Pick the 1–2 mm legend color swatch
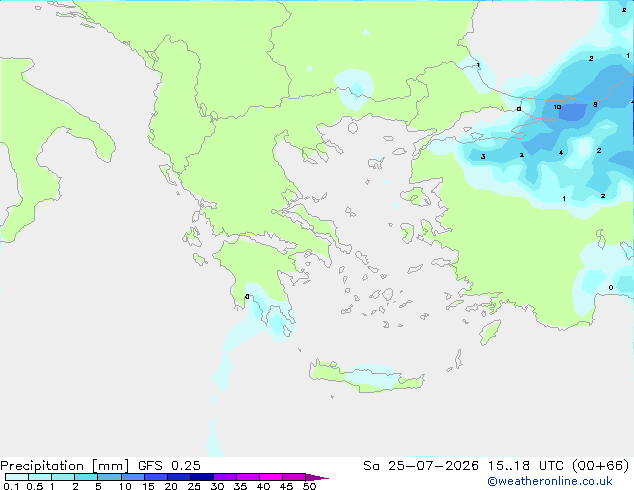Screen dimensions: 634x490 point(63,477)
